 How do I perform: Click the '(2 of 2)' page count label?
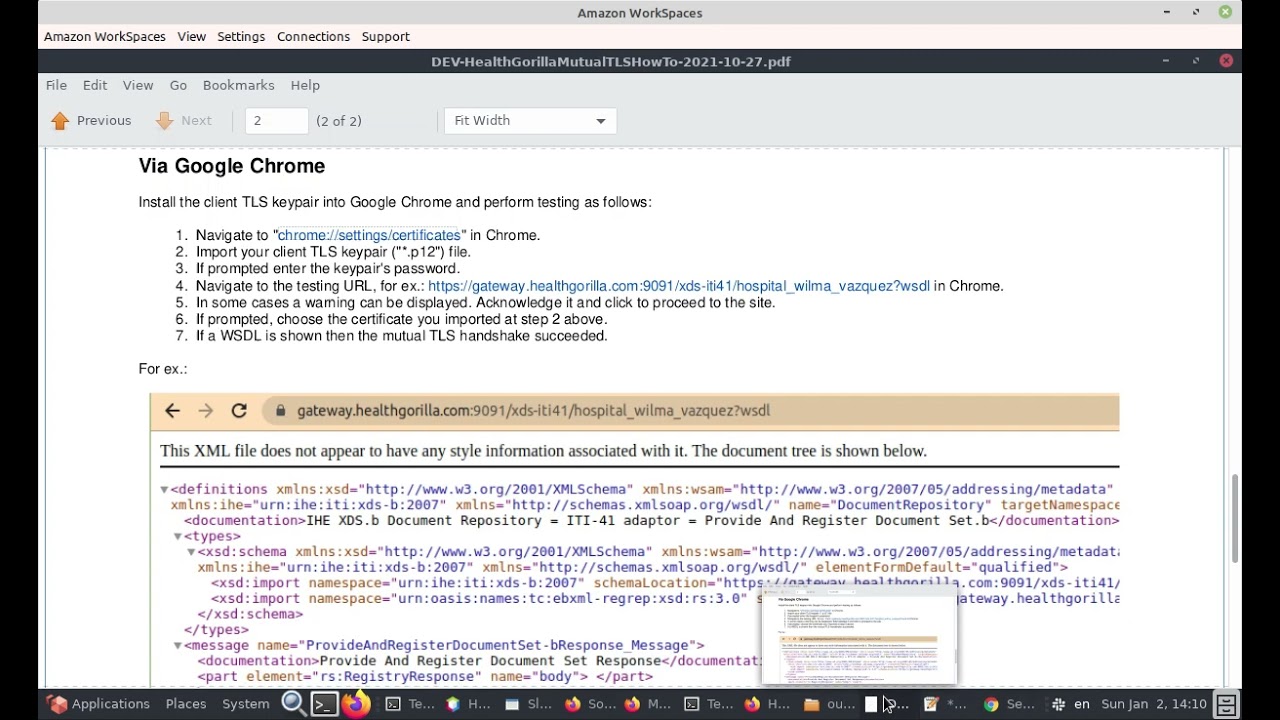point(339,121)
